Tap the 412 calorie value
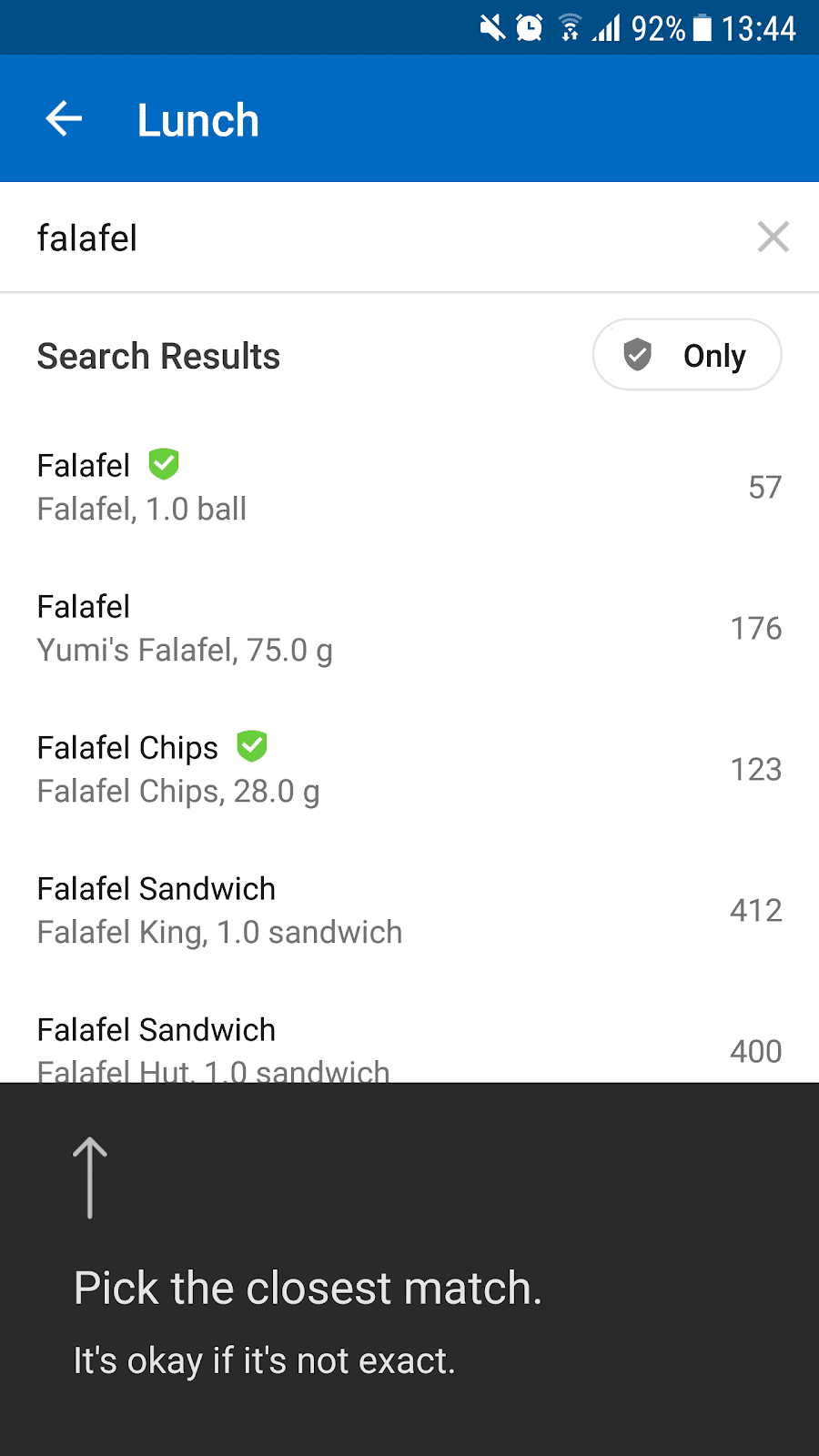Screen dimensions: 819x1456 (x=755, y=910)
